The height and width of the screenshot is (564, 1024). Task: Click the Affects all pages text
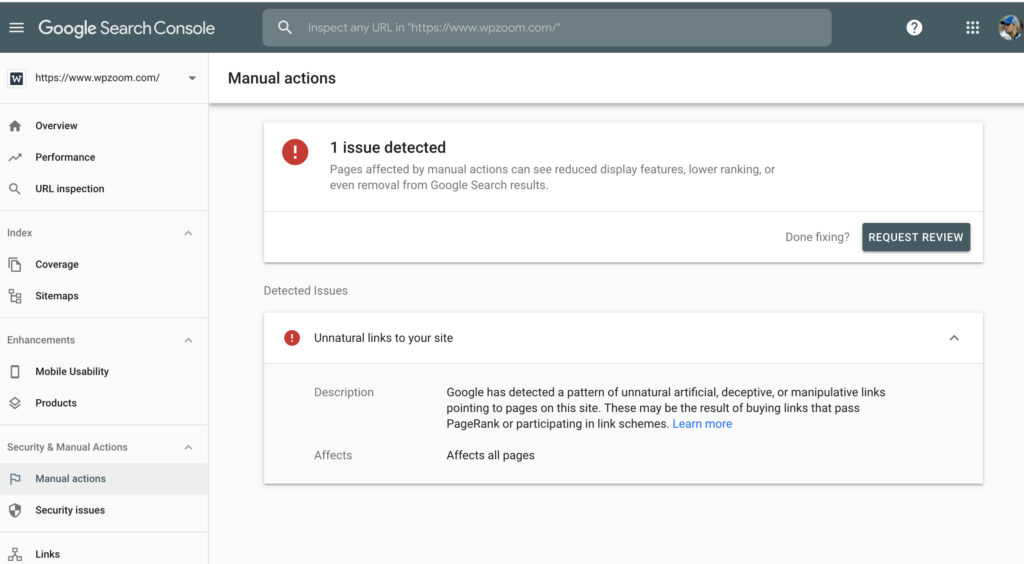[490, 455]
